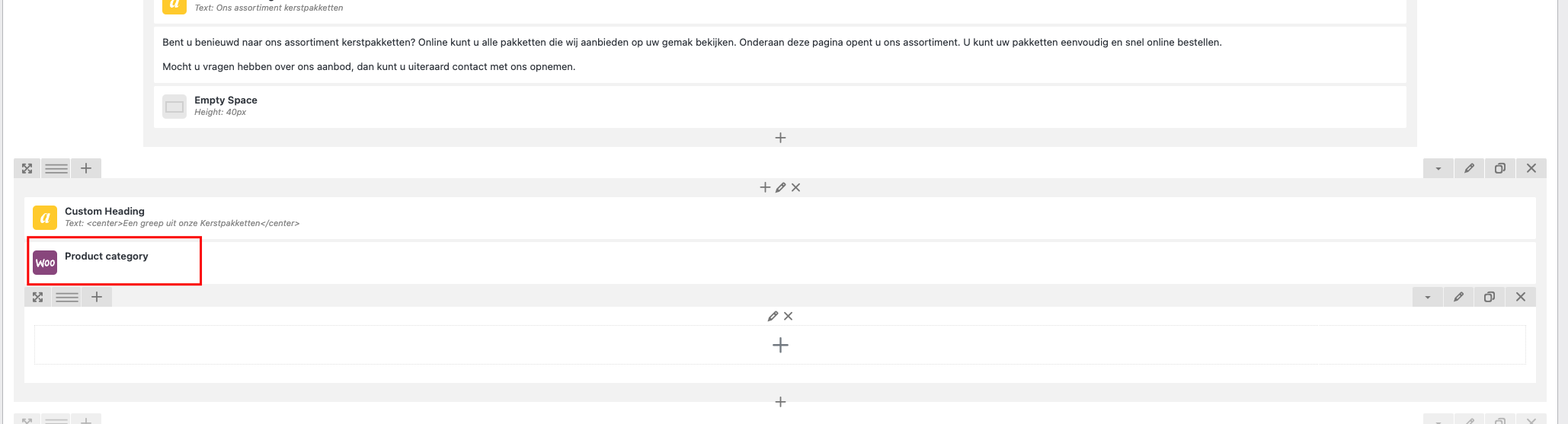This screenshot has height=424, width=1568.
Task: Select Product category element title
Action: tap(107, 257)
